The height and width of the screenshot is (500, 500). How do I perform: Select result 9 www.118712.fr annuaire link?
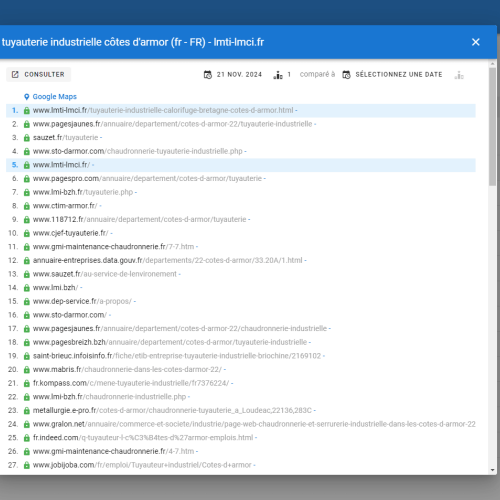point(139,220)
